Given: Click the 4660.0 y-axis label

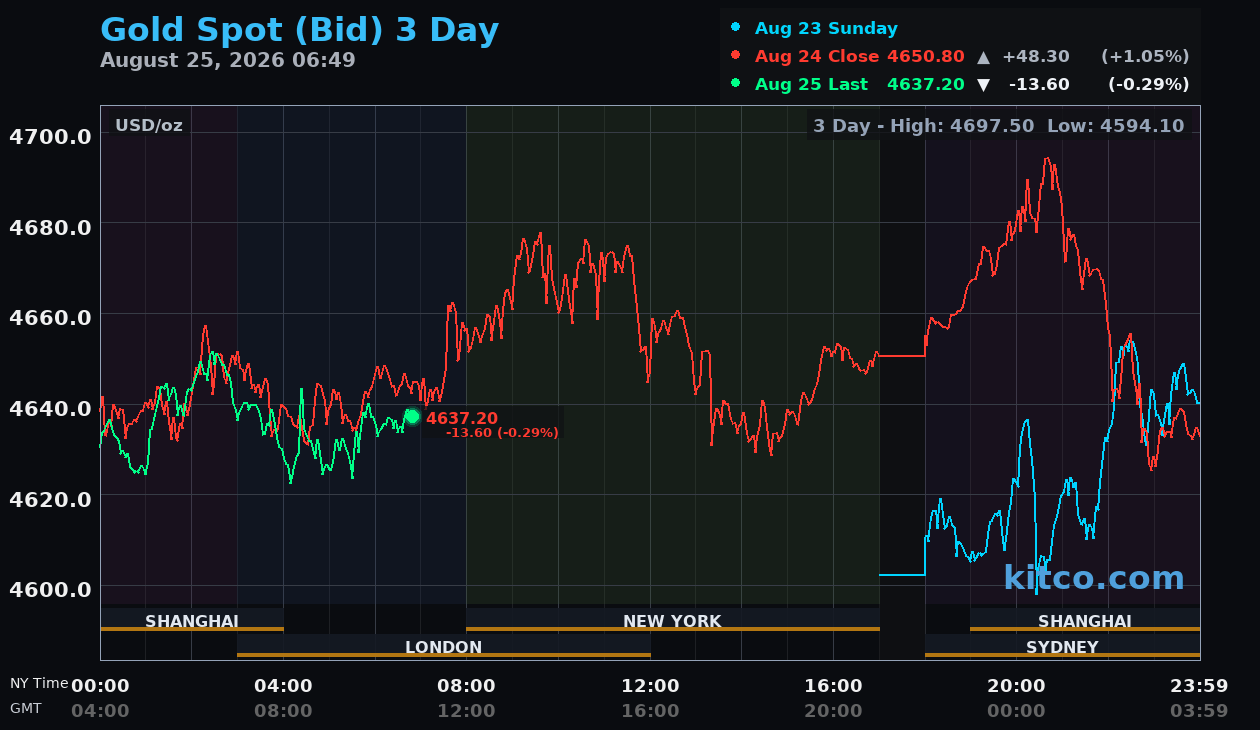Looking at the screenshot, I should [50, 317].
